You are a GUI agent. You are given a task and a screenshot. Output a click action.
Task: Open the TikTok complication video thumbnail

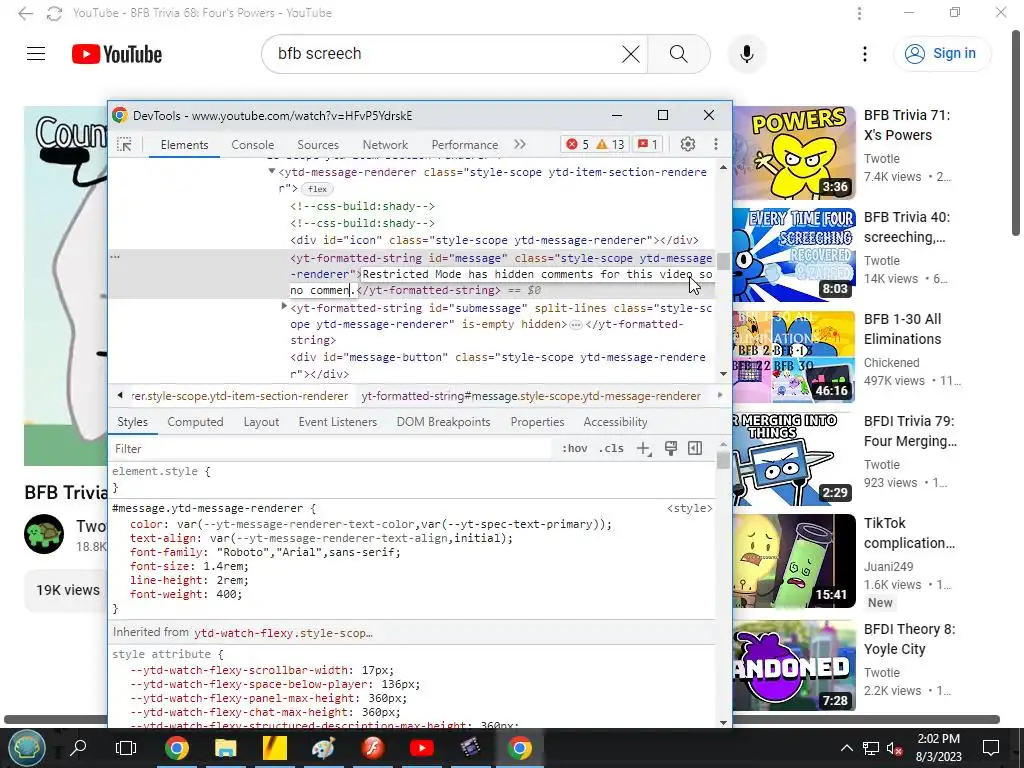pos(794,561)
